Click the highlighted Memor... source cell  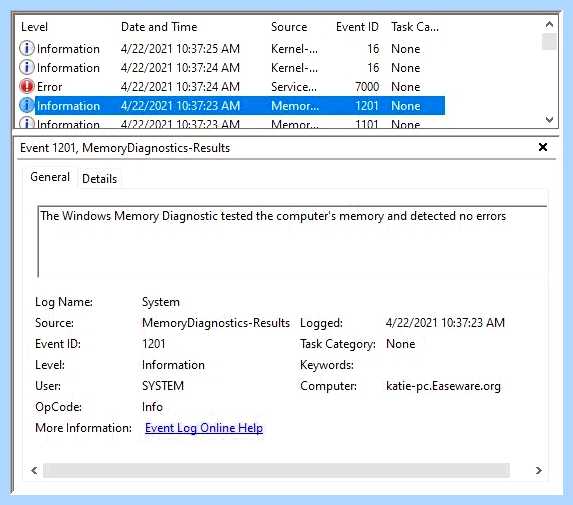295,106
